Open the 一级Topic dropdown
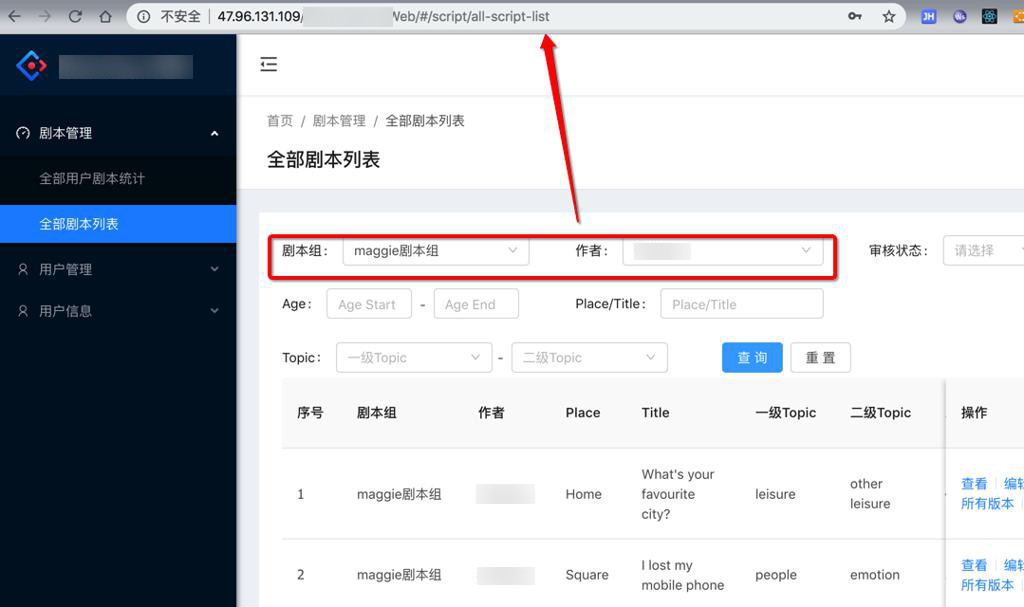The image size is (1024, 607). click(x=414, y=358)
